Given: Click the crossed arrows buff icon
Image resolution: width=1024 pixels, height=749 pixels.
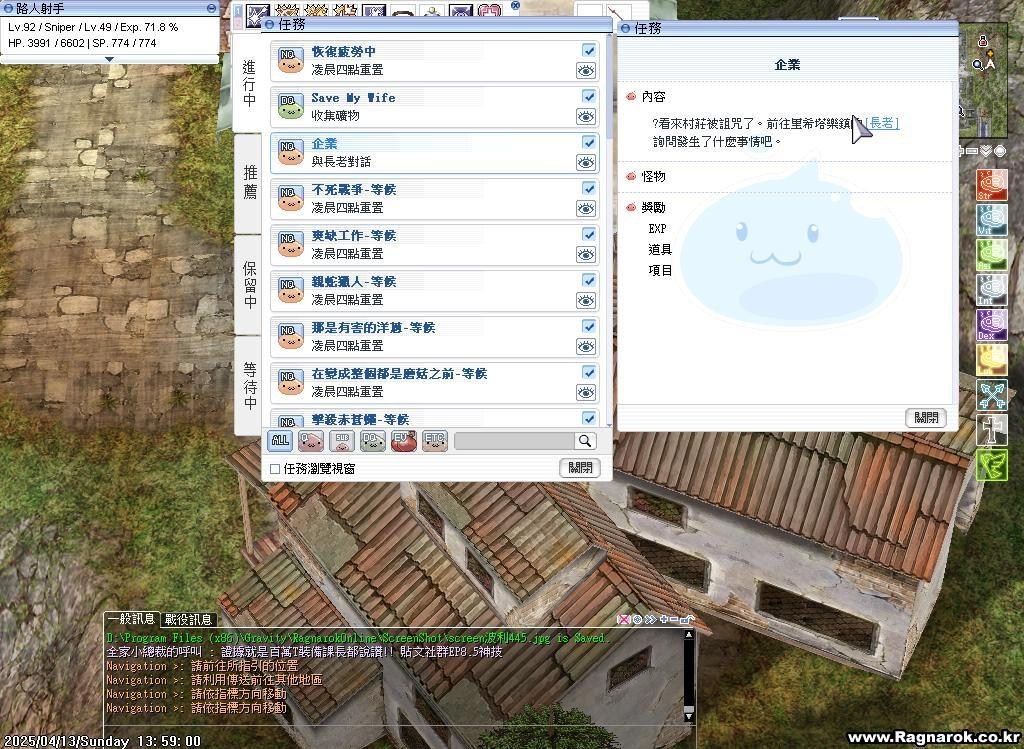Looking at the screenshot, I should pyautogui.click(x=991, y=395).
